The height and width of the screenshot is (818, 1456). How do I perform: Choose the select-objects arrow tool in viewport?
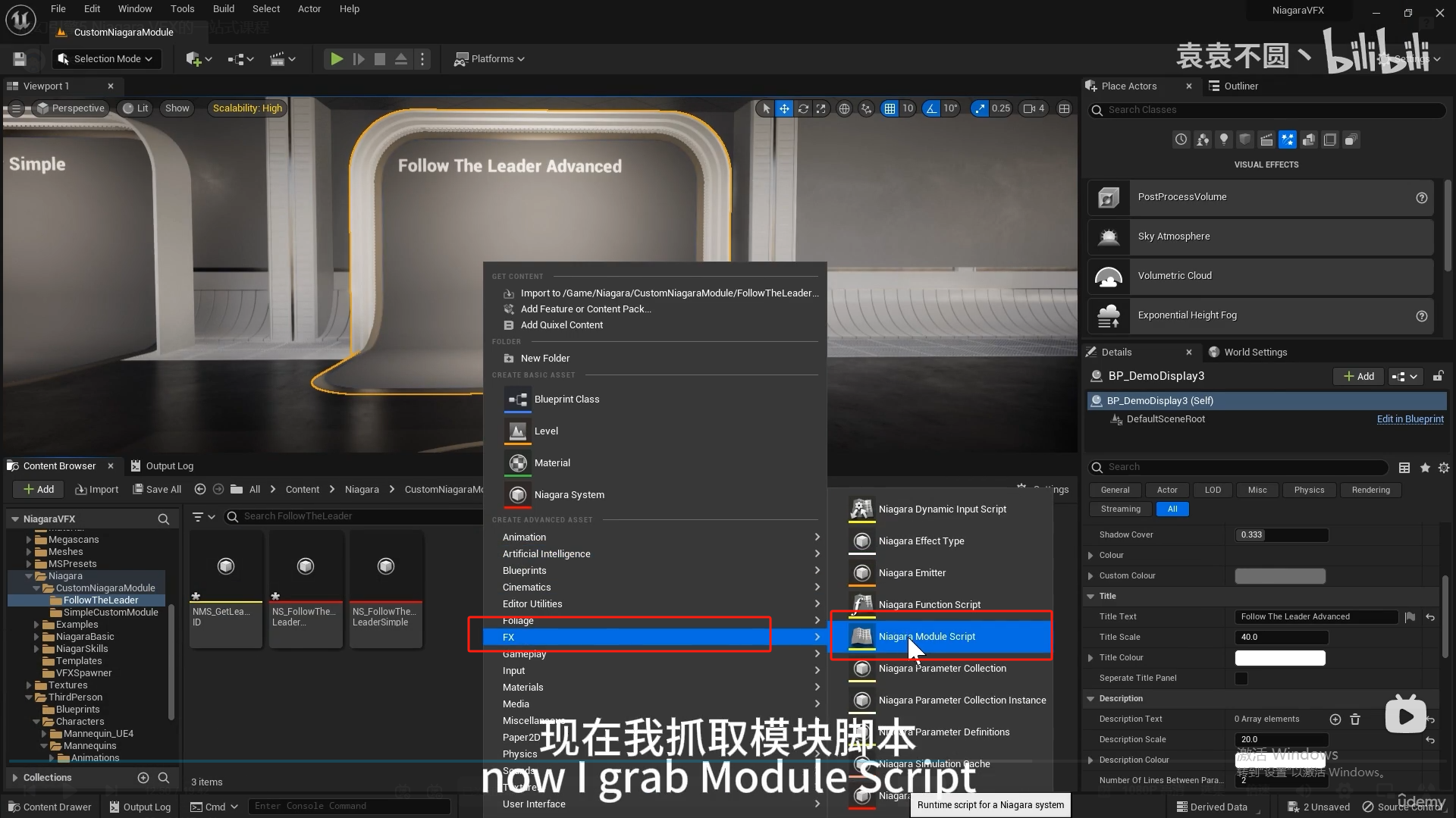coord(766,108)
